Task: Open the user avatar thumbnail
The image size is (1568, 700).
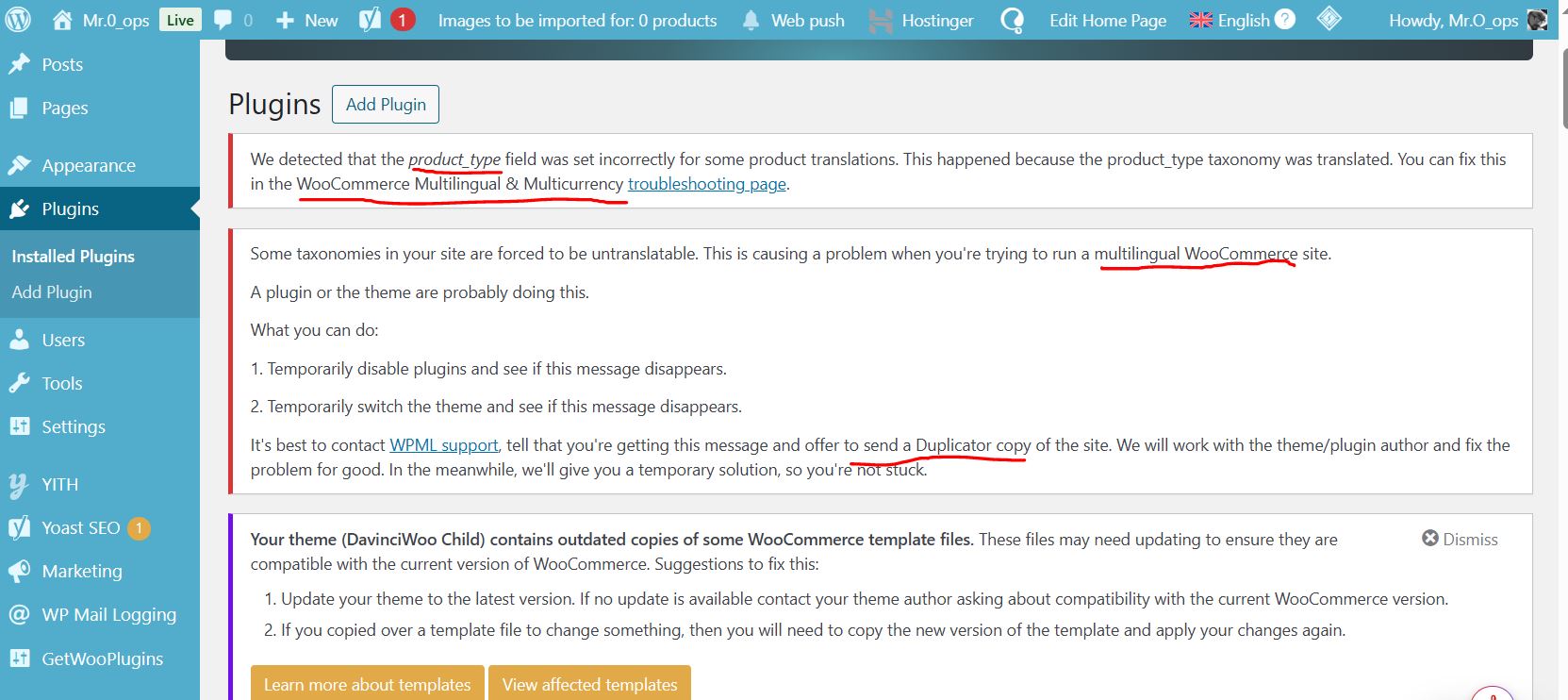Action: (1537, 20)
